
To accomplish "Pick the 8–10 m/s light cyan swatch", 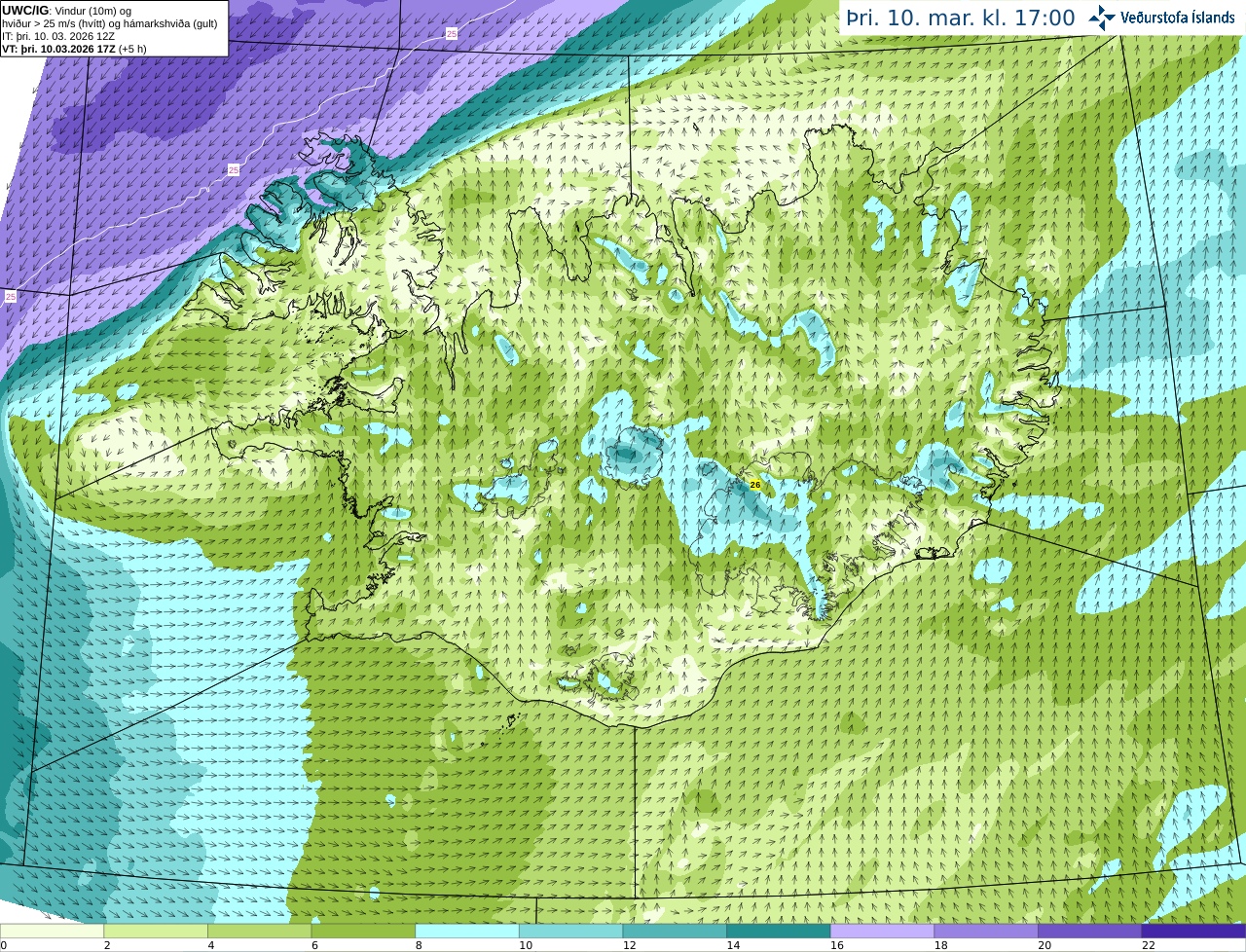I will 467,931.
